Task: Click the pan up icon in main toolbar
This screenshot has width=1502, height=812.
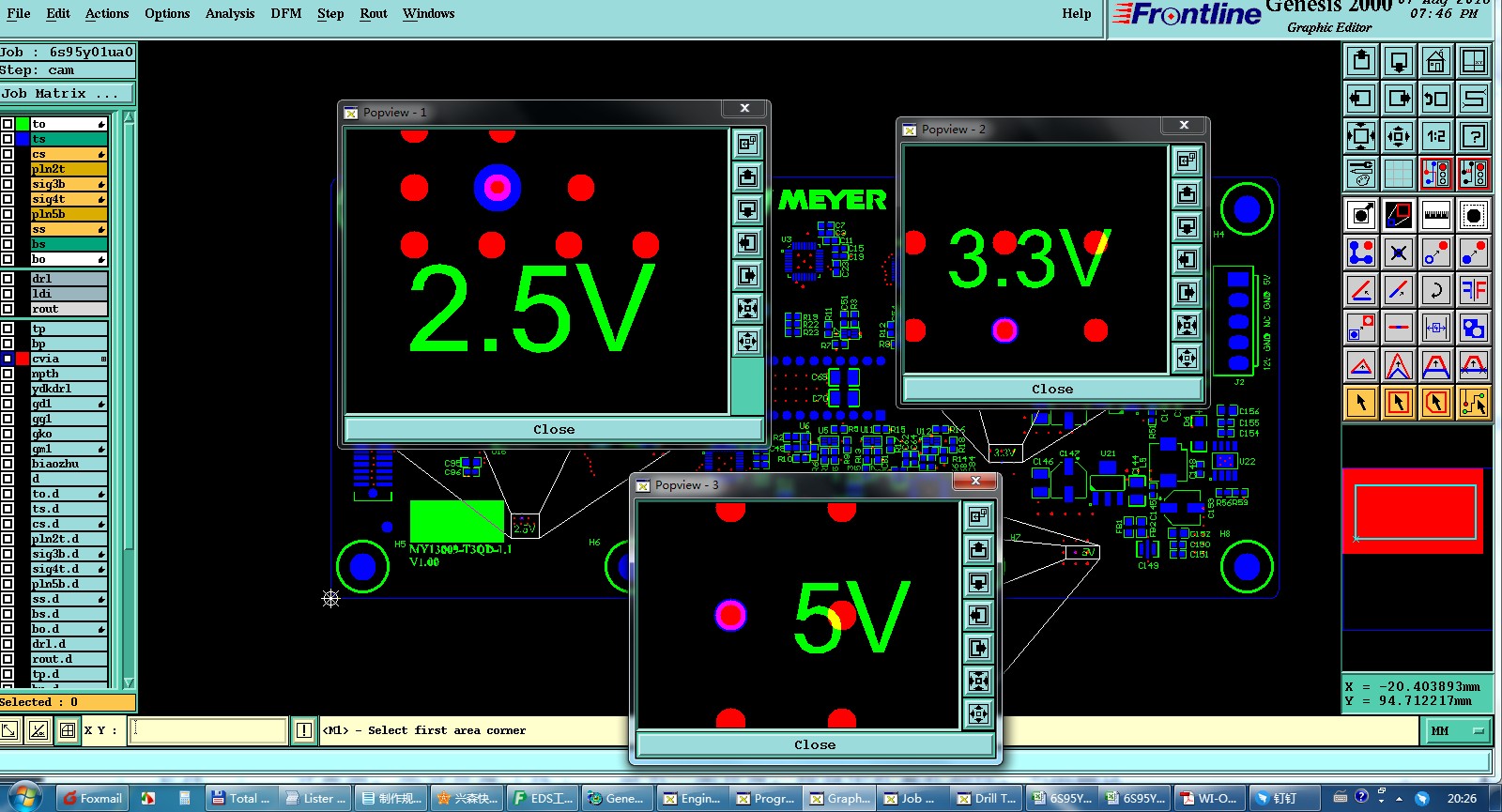Action: pos(1361,61)
